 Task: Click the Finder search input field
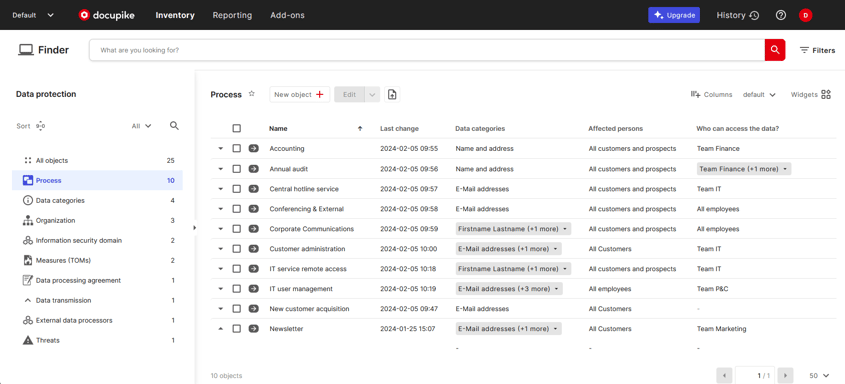point(427,50)
